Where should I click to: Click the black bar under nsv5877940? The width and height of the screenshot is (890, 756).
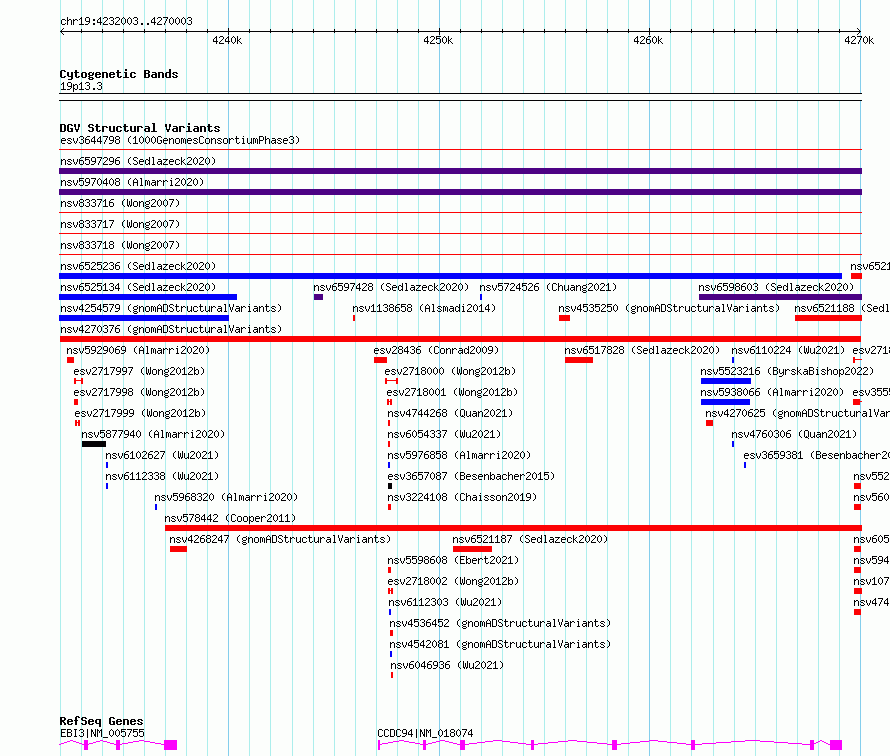pyautogui.click(x=94, y=444)
